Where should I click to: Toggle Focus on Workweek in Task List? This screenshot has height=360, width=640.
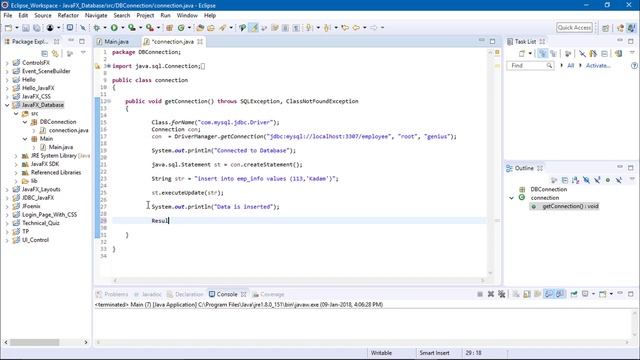tap(568, 54)
